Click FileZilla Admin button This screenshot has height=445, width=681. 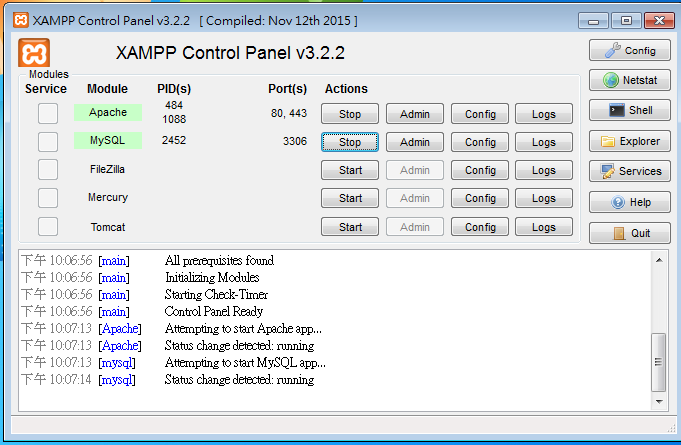pos(415,170)
